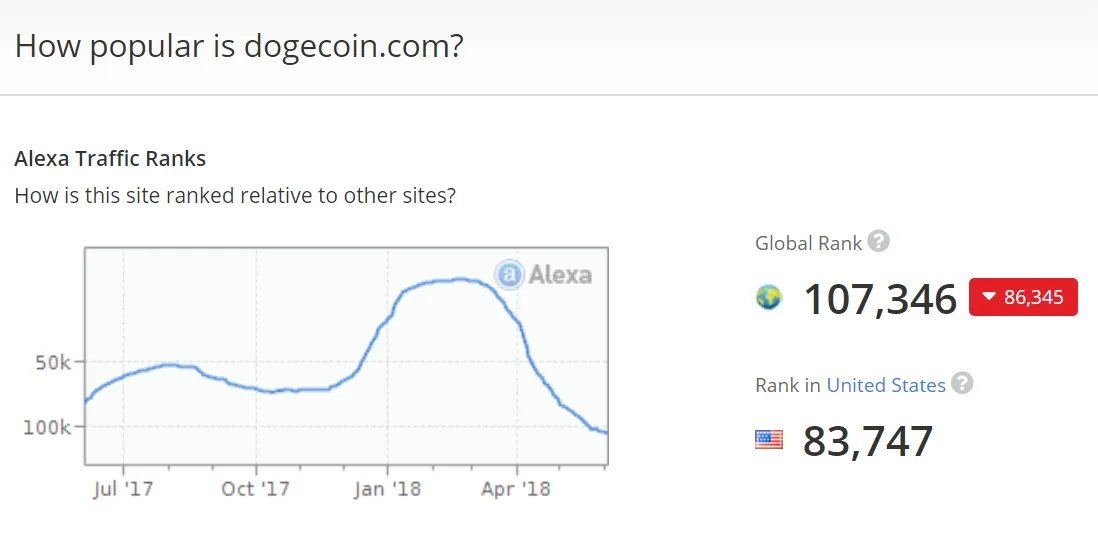Click the United States flag icon
The width and height of the screenshot is (1098, 534).
[769, 440]
